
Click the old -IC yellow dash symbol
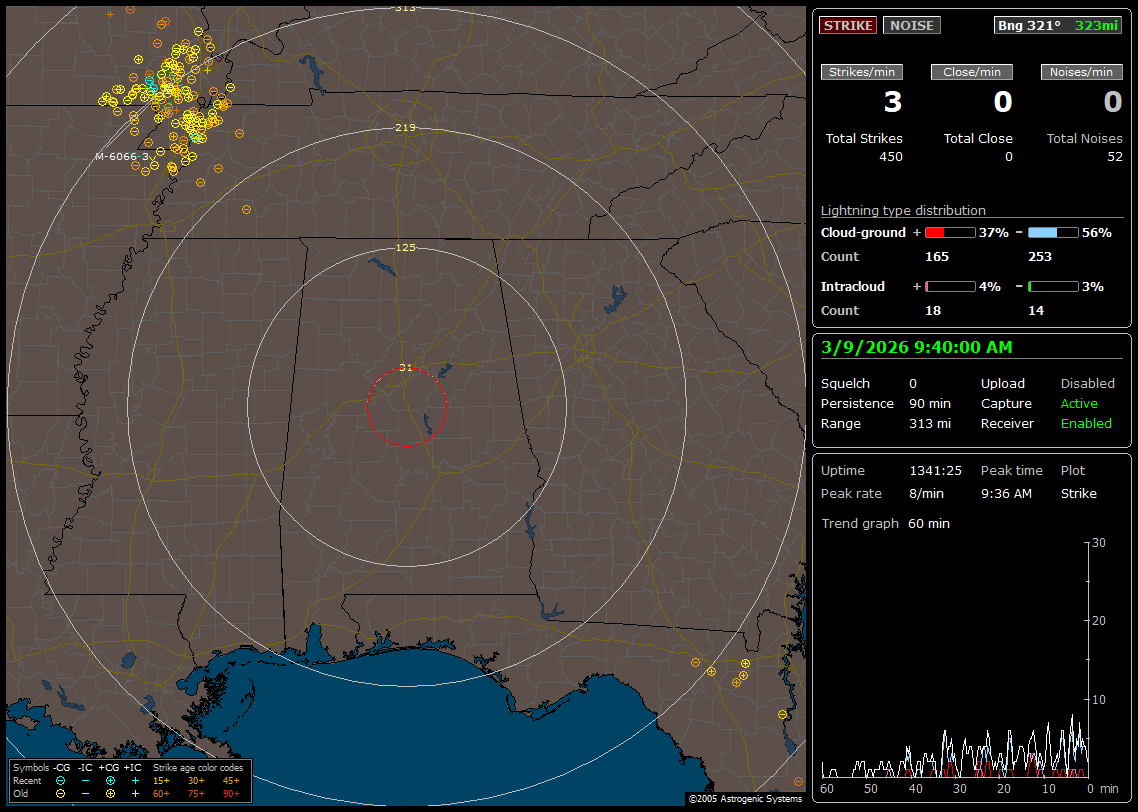point(85,793)
